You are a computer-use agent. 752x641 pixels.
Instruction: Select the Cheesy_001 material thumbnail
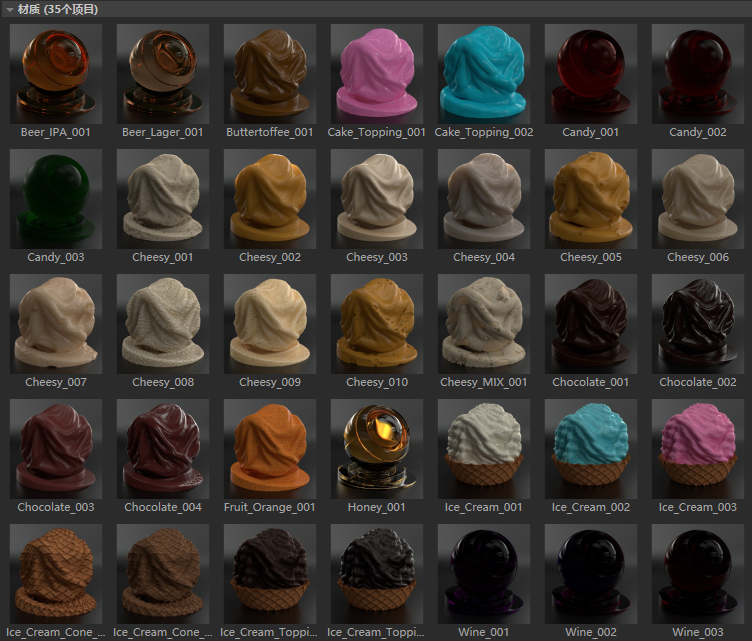click(163, 199)
